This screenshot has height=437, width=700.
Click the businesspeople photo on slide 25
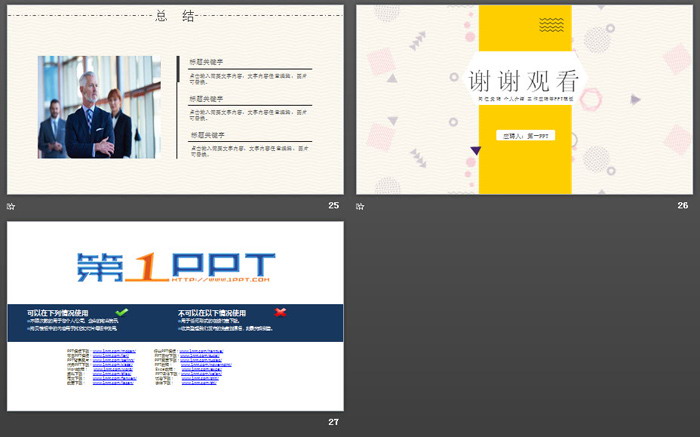(x=99, y=107)
